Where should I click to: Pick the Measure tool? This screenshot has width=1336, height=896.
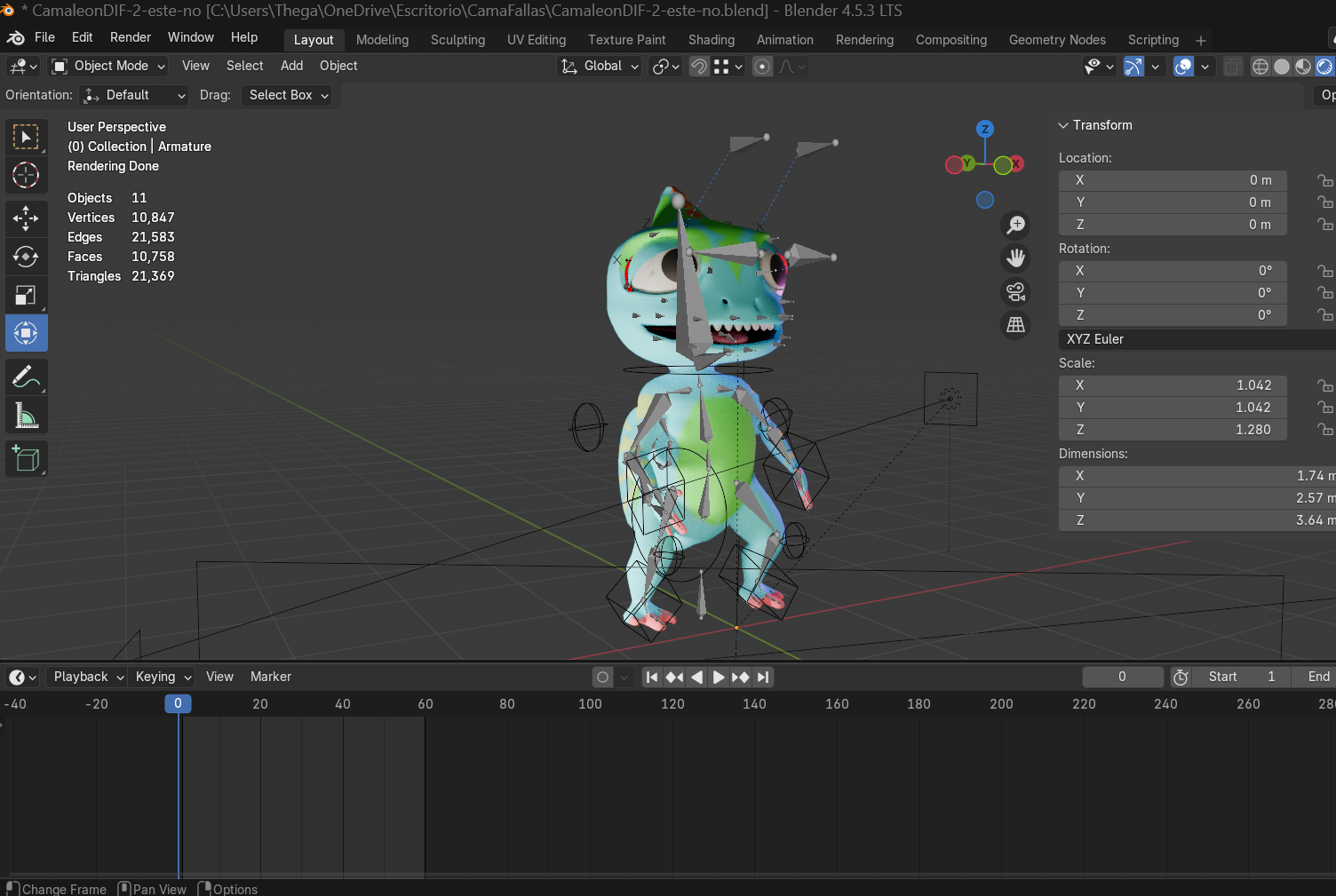point(26,416)
